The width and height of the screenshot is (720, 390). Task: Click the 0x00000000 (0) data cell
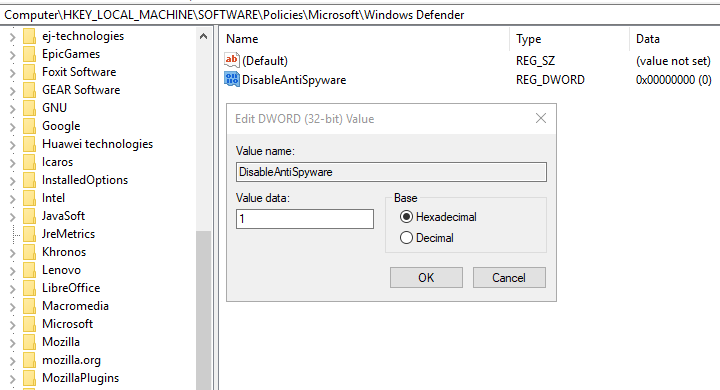click(x=674, y=80)
